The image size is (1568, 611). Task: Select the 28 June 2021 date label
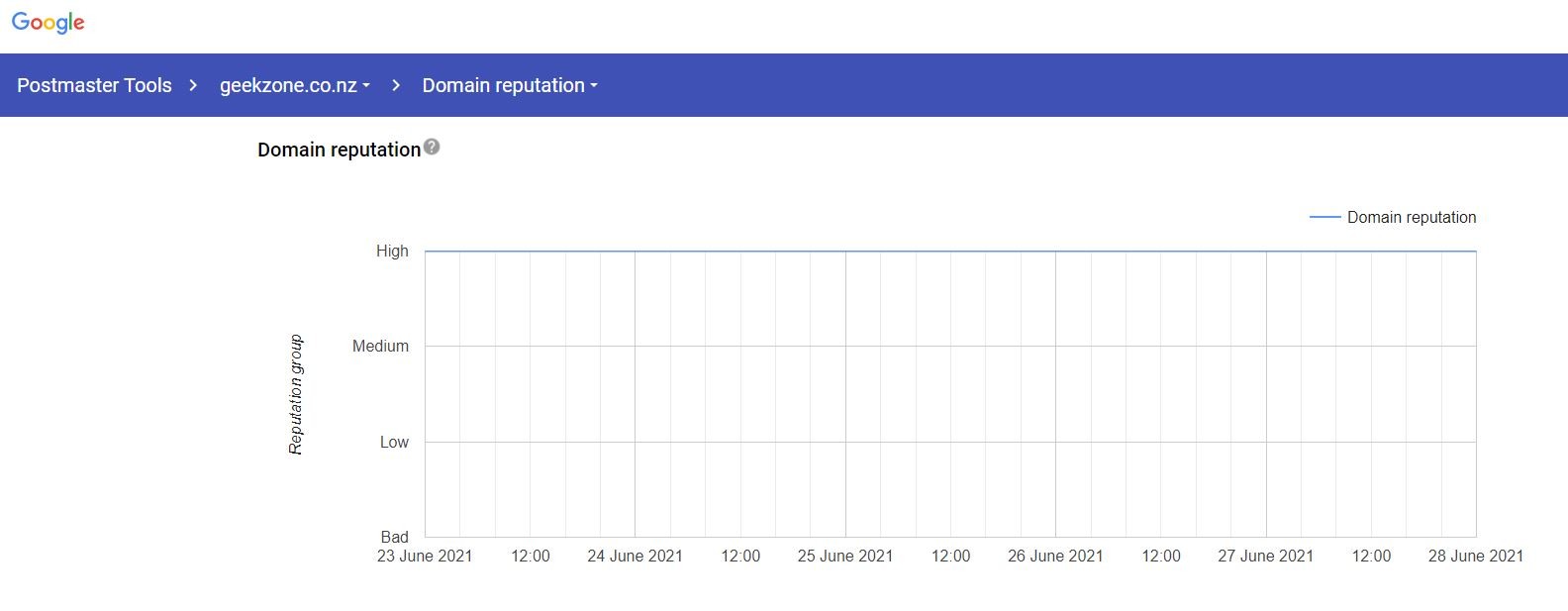[x=1475, y=557]
